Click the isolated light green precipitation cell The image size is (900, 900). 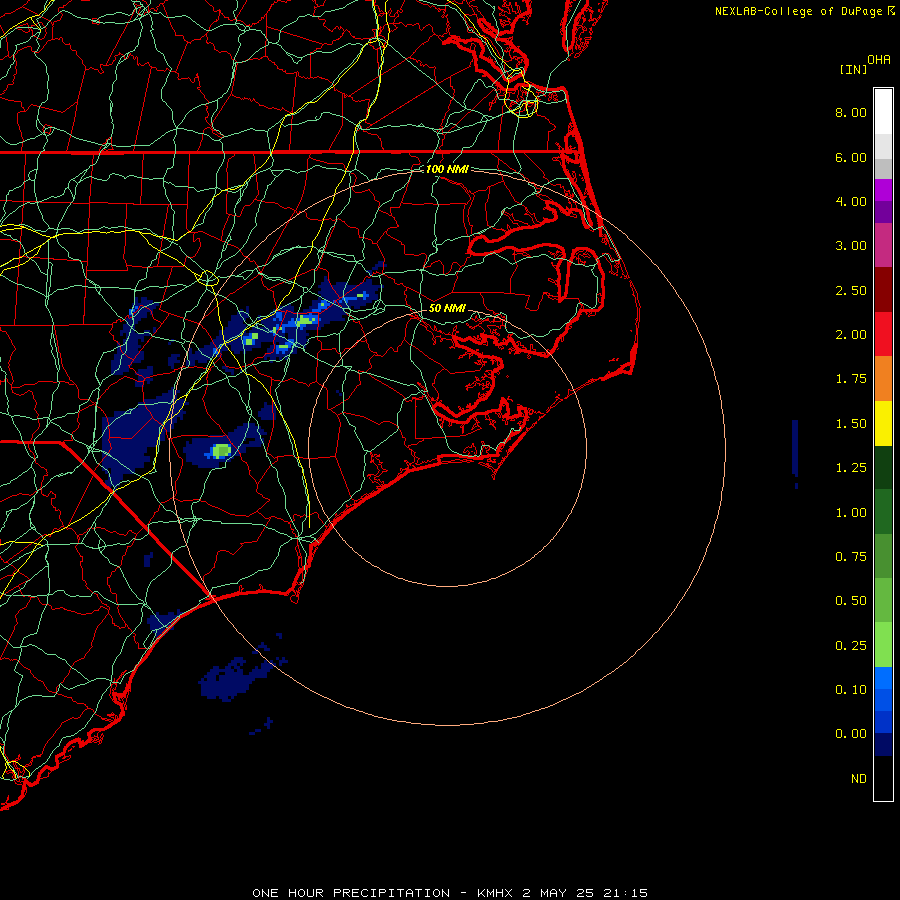221,451
